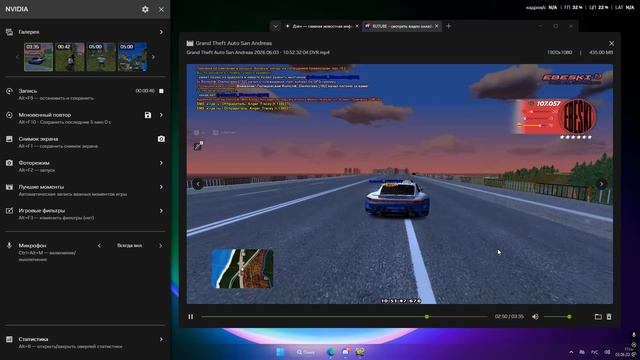Image resolution: width=640 pixels, height=360 pixels.
Task: Expand the Галерея section arrow
Action: [161, 32]
